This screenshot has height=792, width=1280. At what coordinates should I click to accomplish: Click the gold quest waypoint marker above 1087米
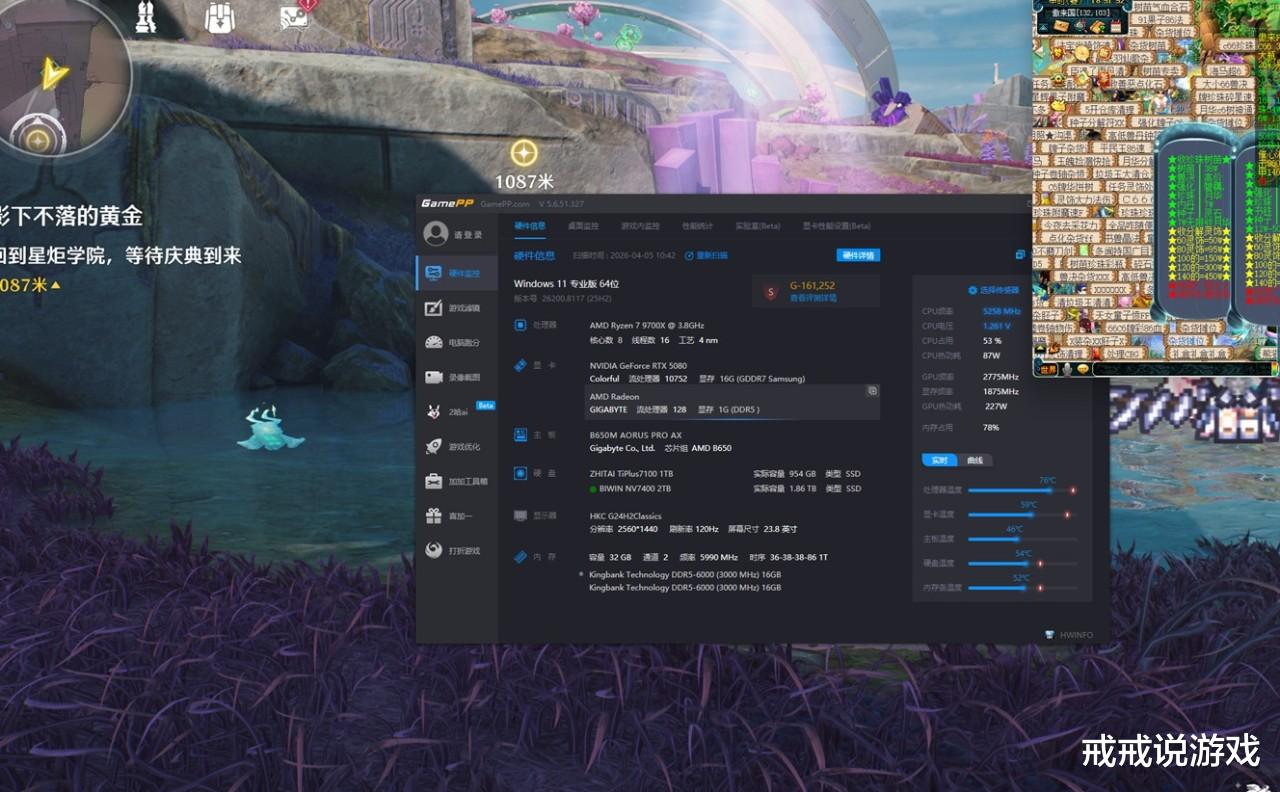pyautogui.click(x=523, y=153)
